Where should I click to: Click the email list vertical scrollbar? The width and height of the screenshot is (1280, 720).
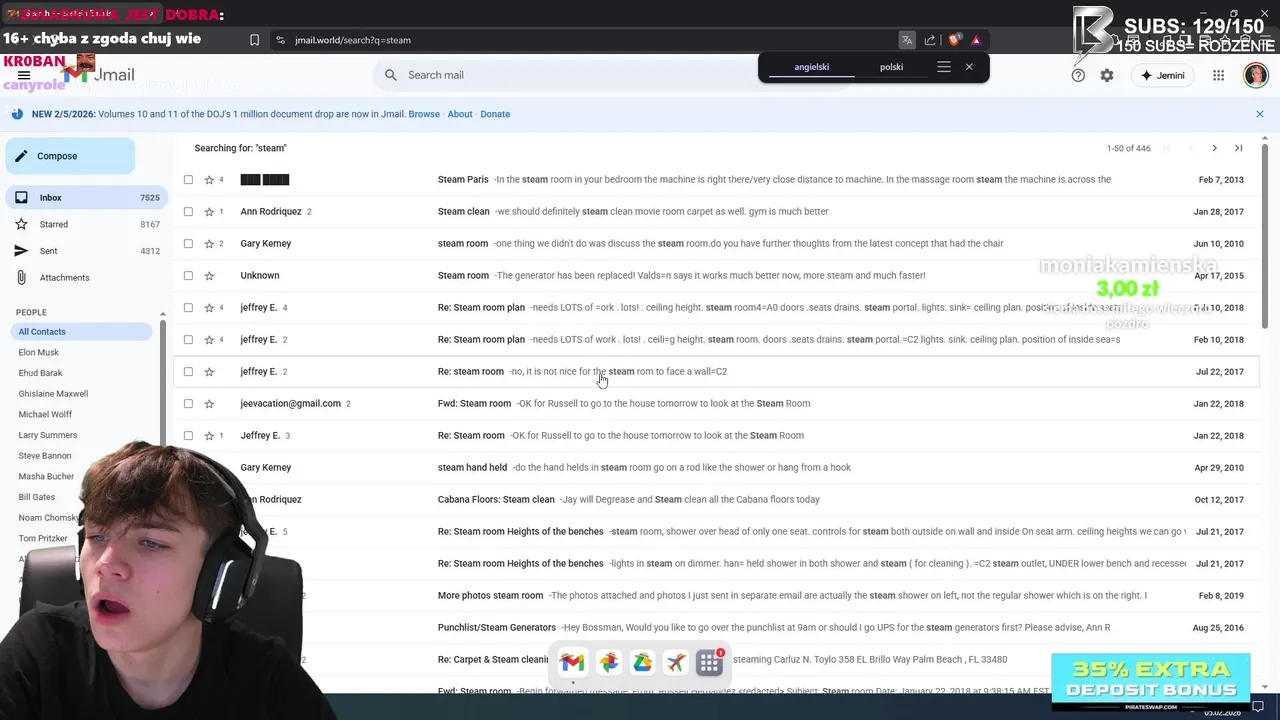(1264, 235)
